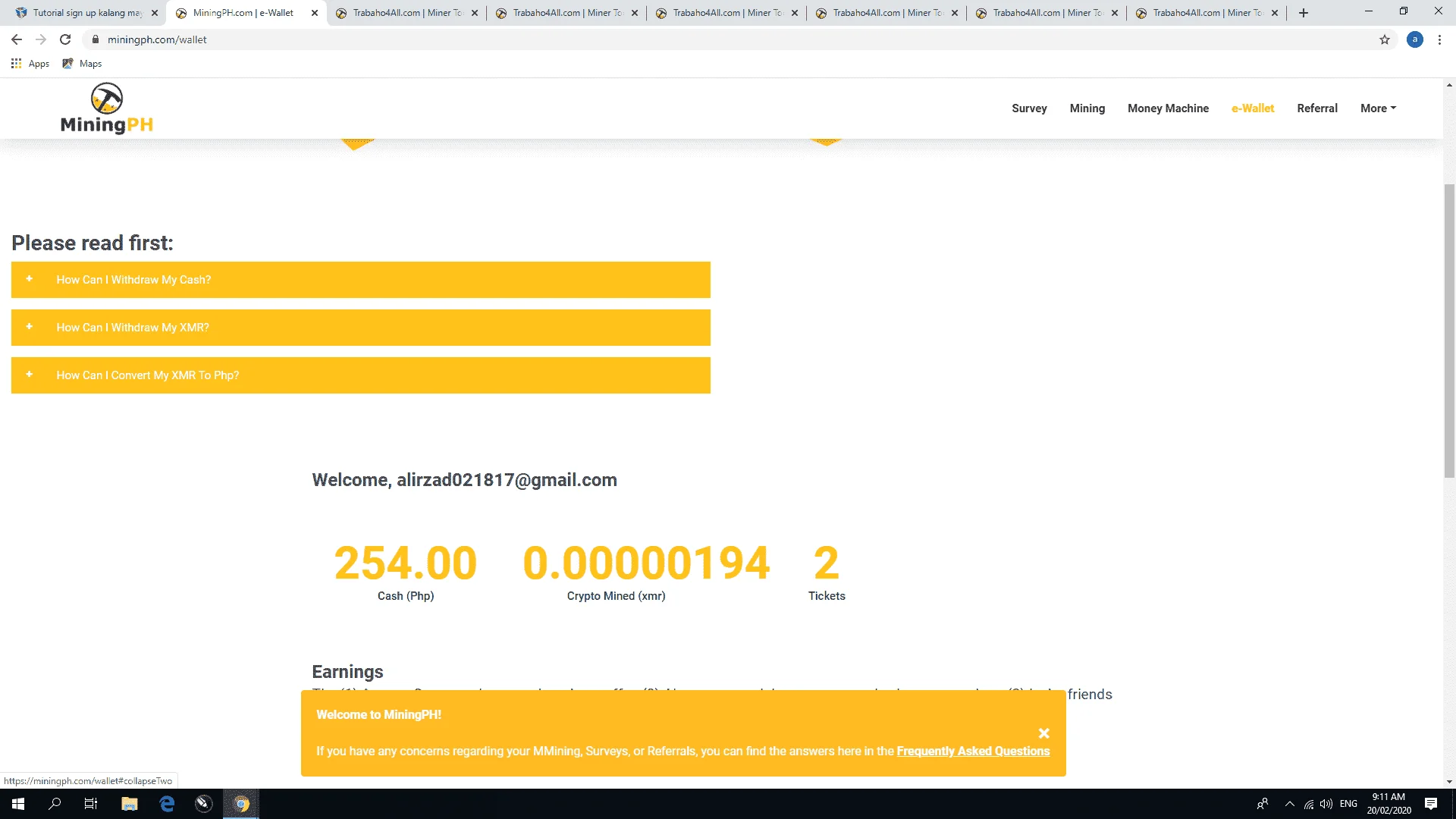
Task: Open the Referral page
Action: pos(1317,108)
